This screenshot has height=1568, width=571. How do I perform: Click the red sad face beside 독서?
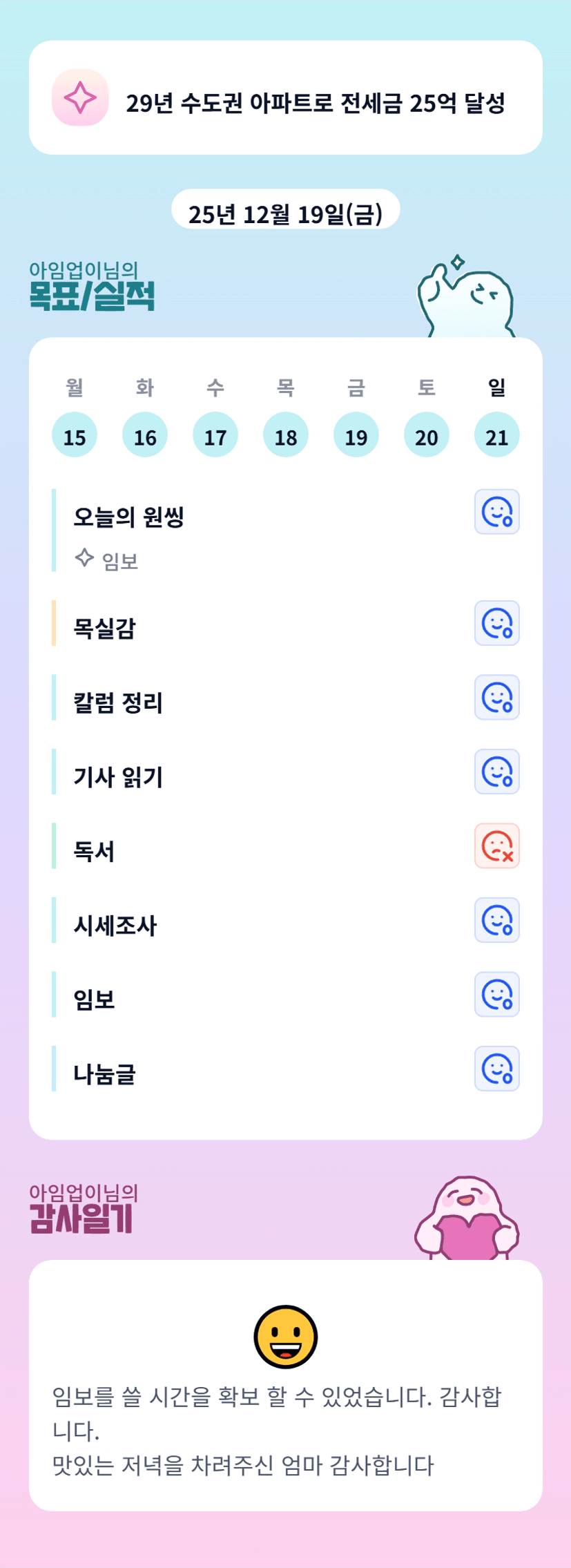click(x=496, y=846)
